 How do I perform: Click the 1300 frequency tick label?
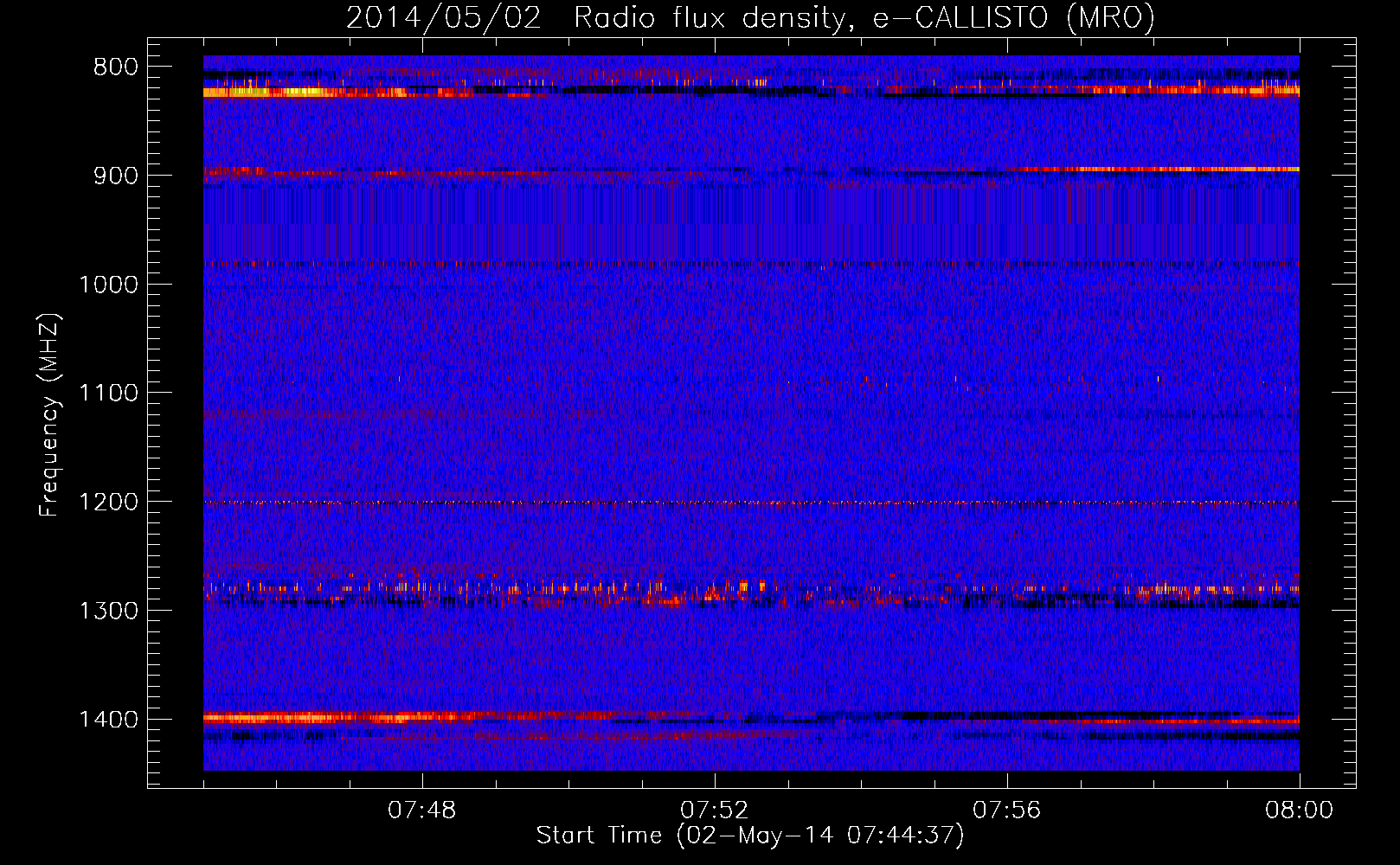[108, 611]
